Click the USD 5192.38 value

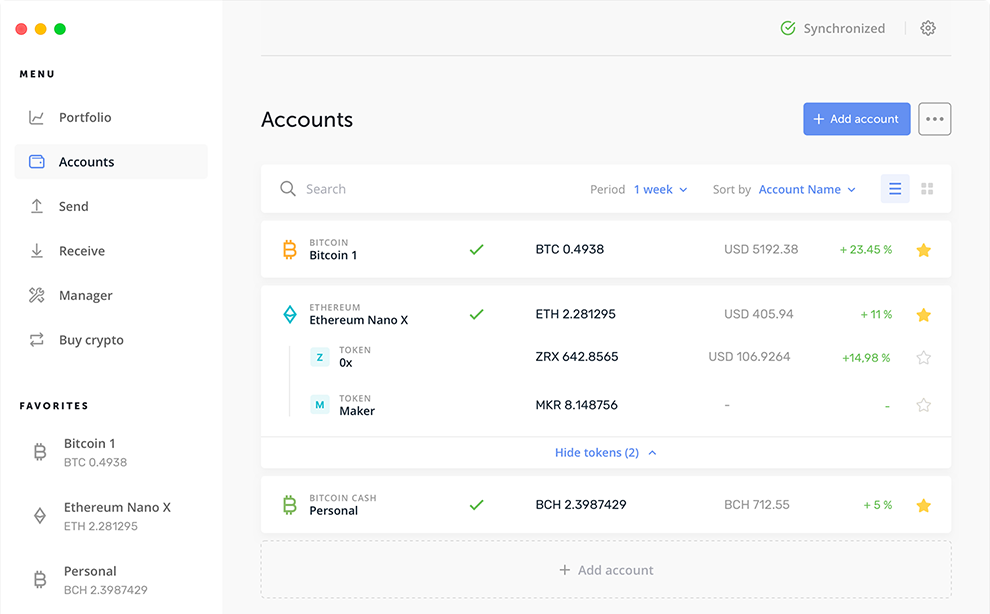click(761, 249)
